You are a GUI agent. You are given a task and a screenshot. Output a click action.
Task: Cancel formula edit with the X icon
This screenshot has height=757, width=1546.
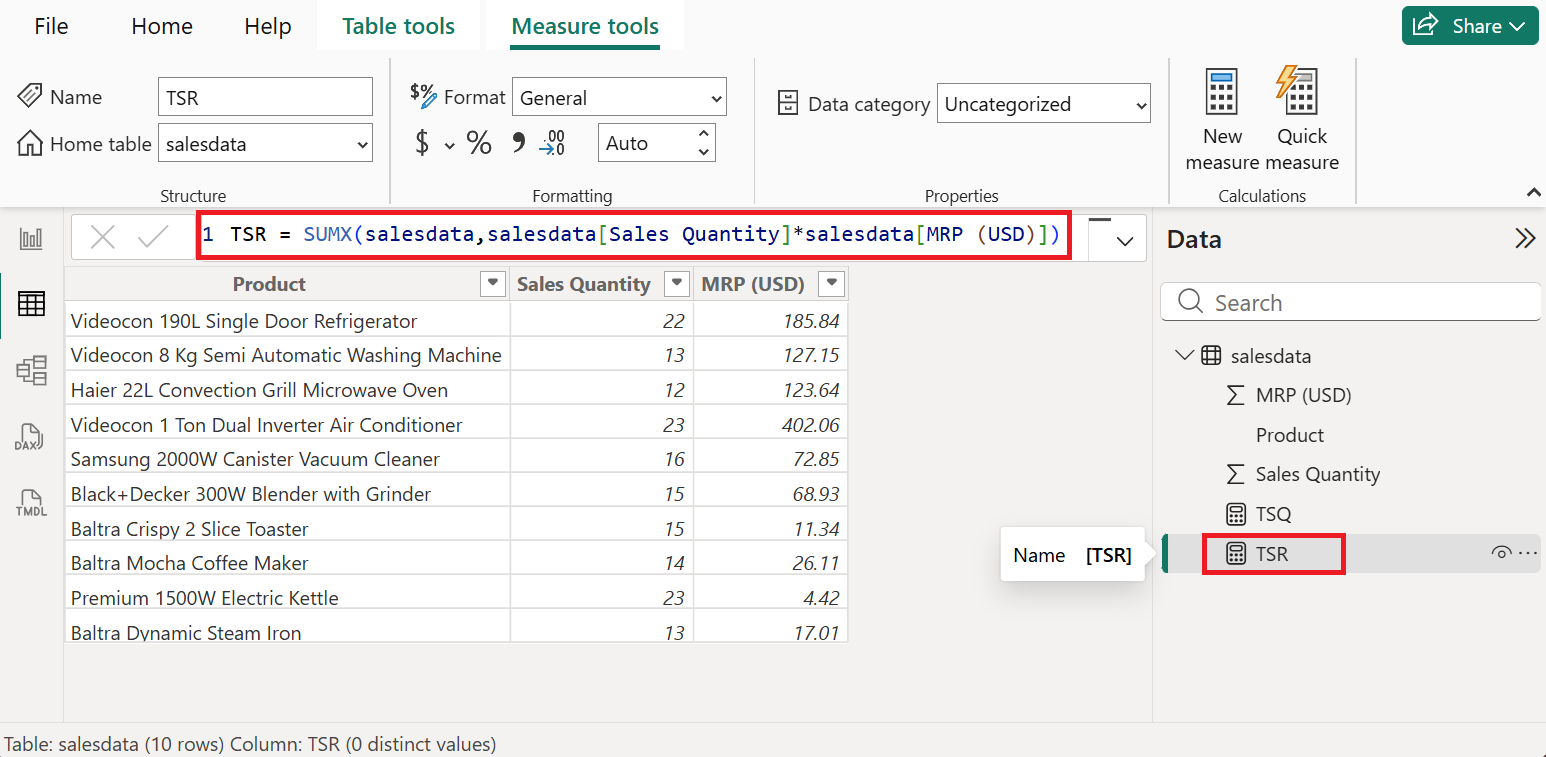[103, 237]
